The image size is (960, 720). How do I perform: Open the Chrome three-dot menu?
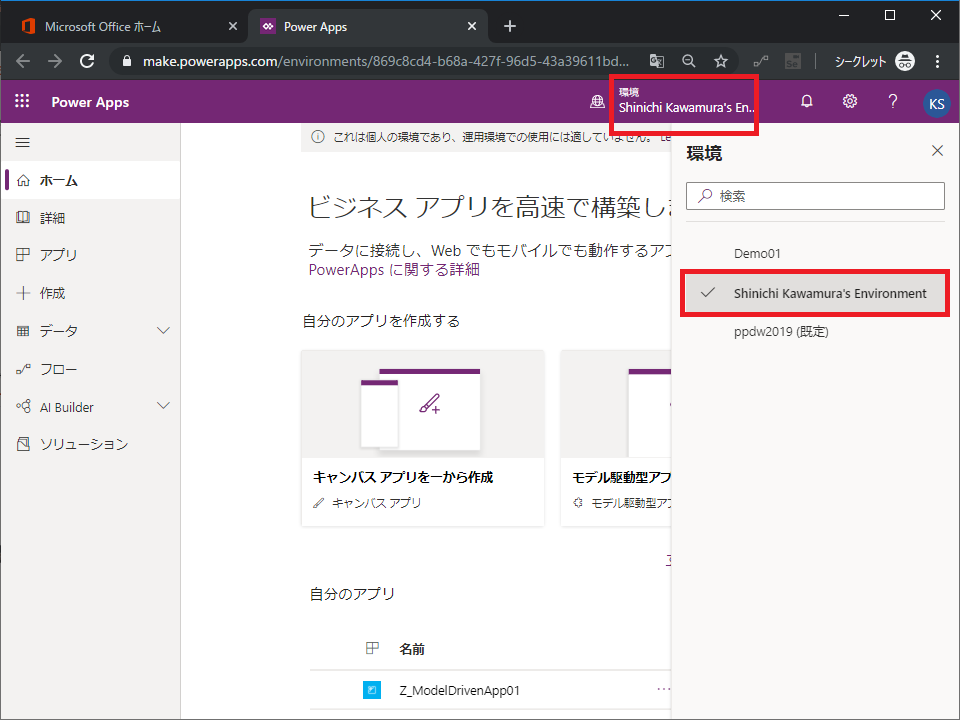click(937, 61)
